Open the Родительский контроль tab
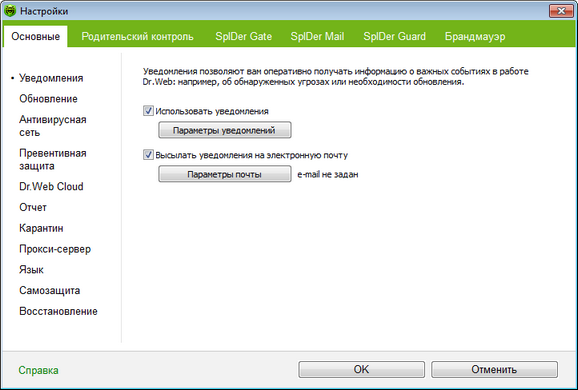Viewport: 578px width, 390px height. 137,36
